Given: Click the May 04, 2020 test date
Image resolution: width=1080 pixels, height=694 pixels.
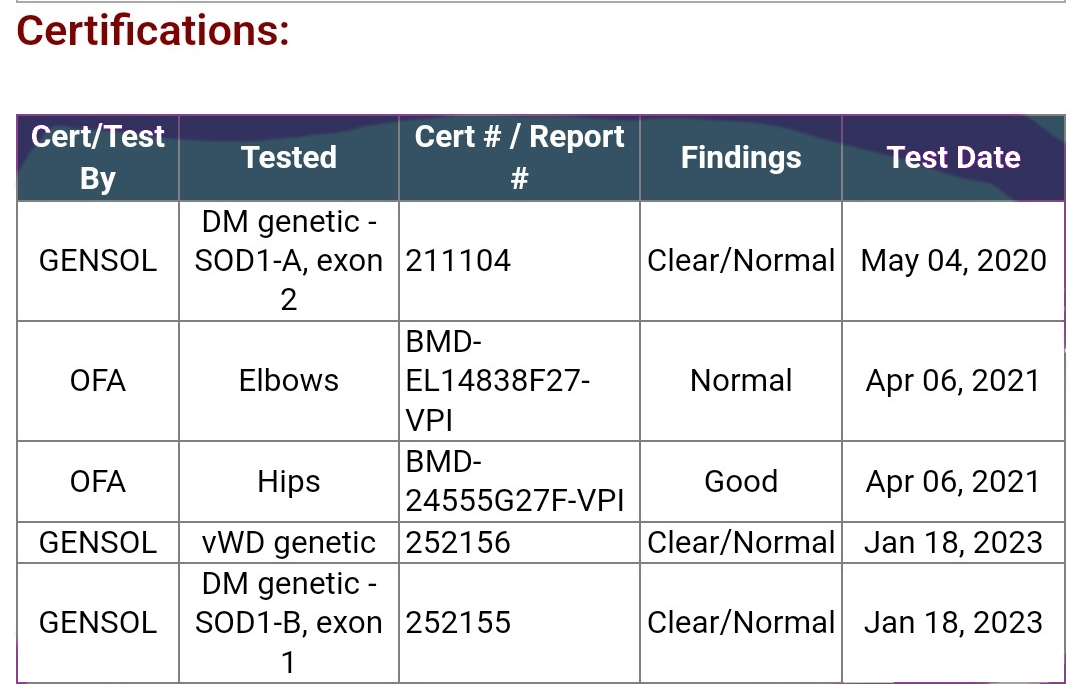Looking at the screenshot, I should click(953, 261).
